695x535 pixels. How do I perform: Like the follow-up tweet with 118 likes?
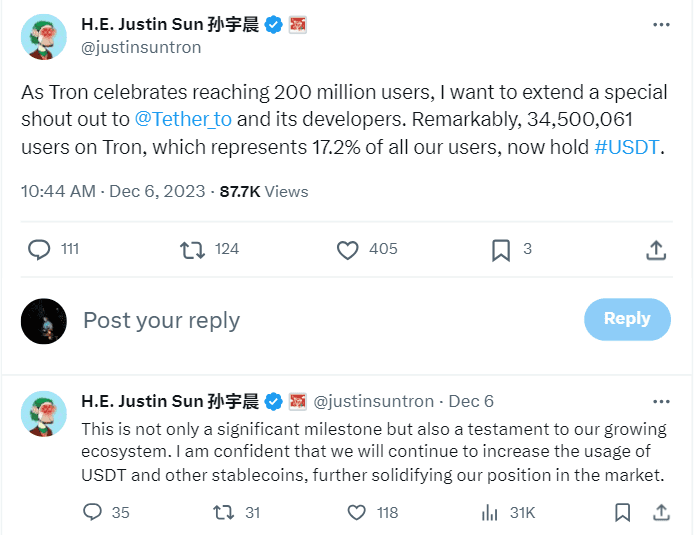(357, 512)
